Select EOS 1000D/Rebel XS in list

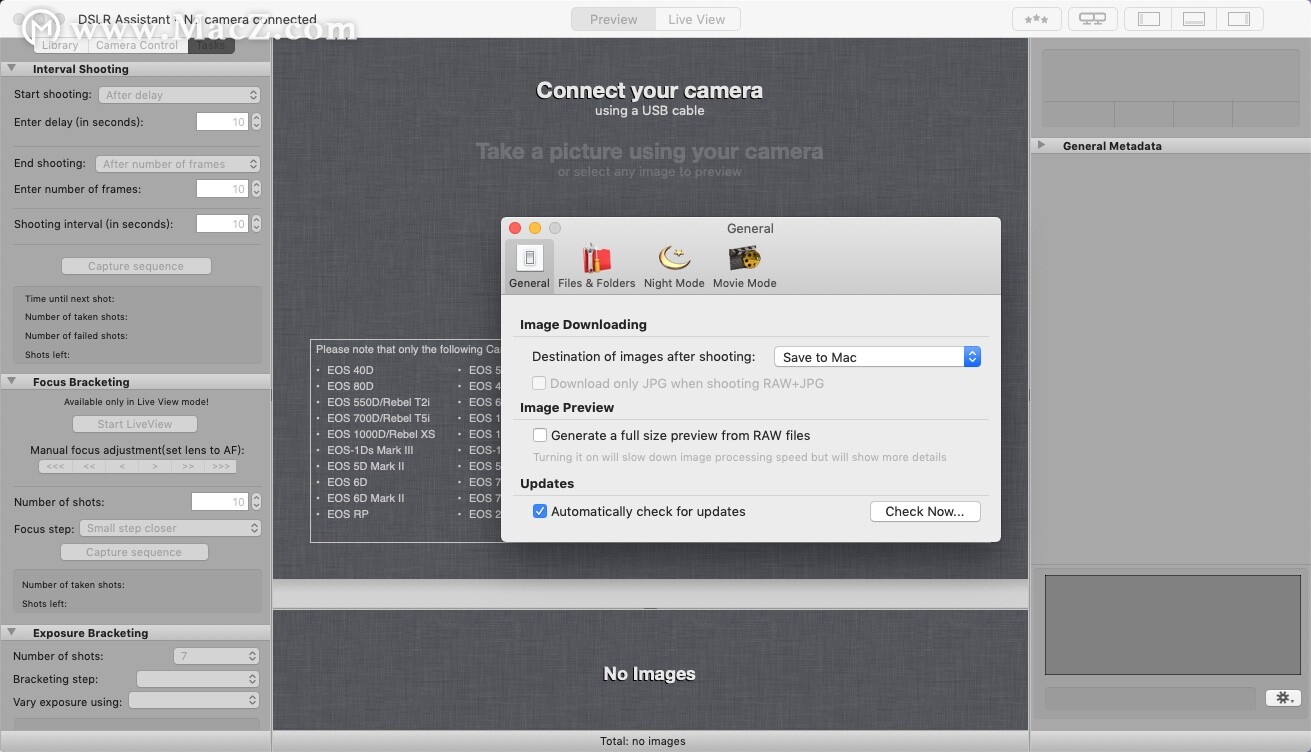(x=381, y=434)
